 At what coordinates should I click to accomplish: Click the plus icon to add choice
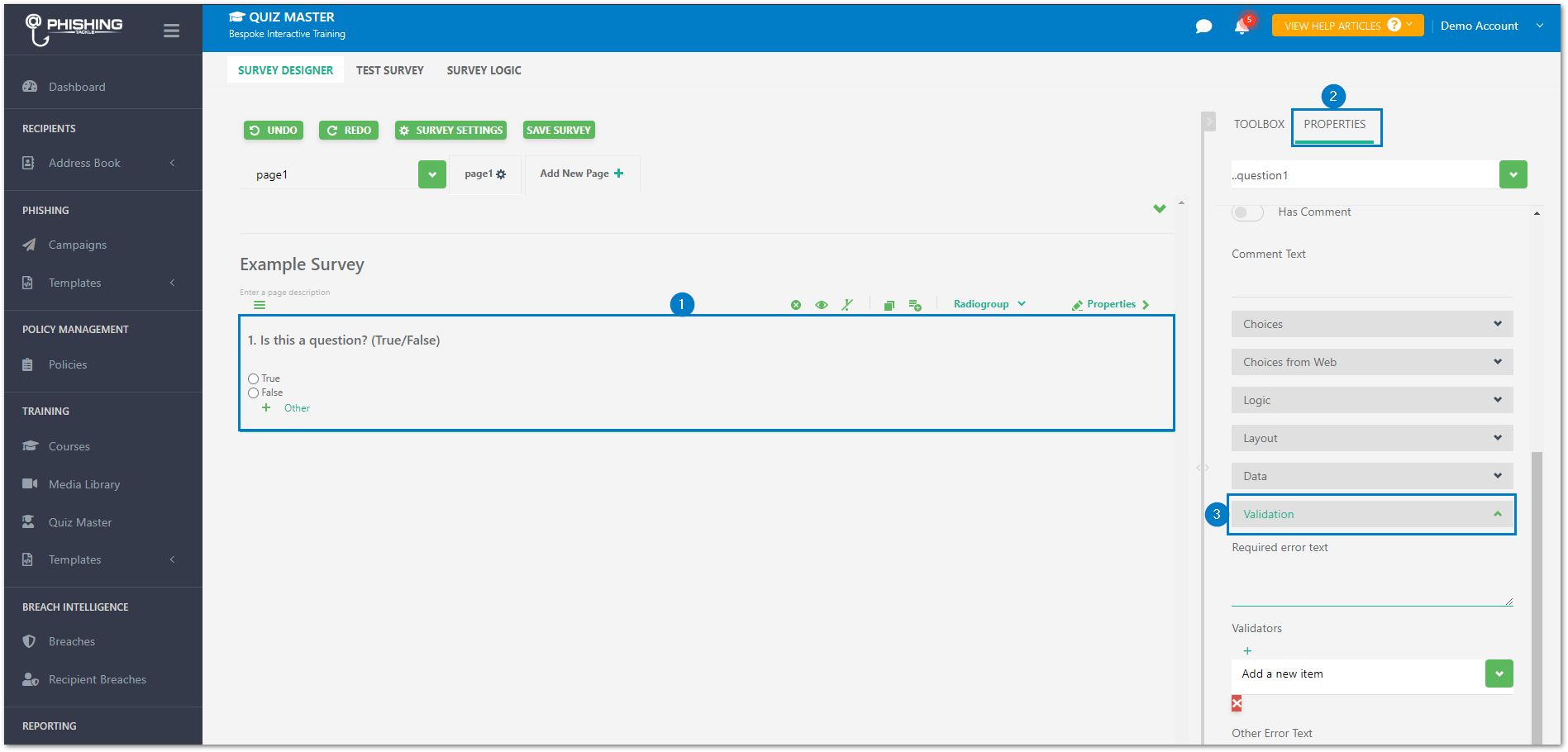[266, 408]
